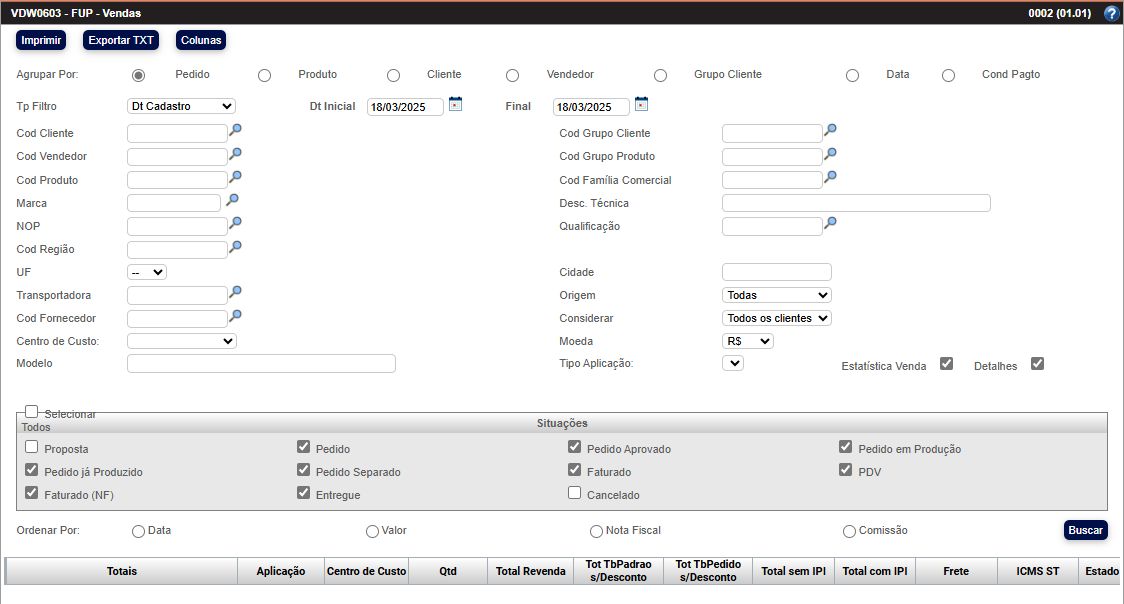Open the Moeda currency dropdown
The image size is (1124, 604).
coord(748,341)
